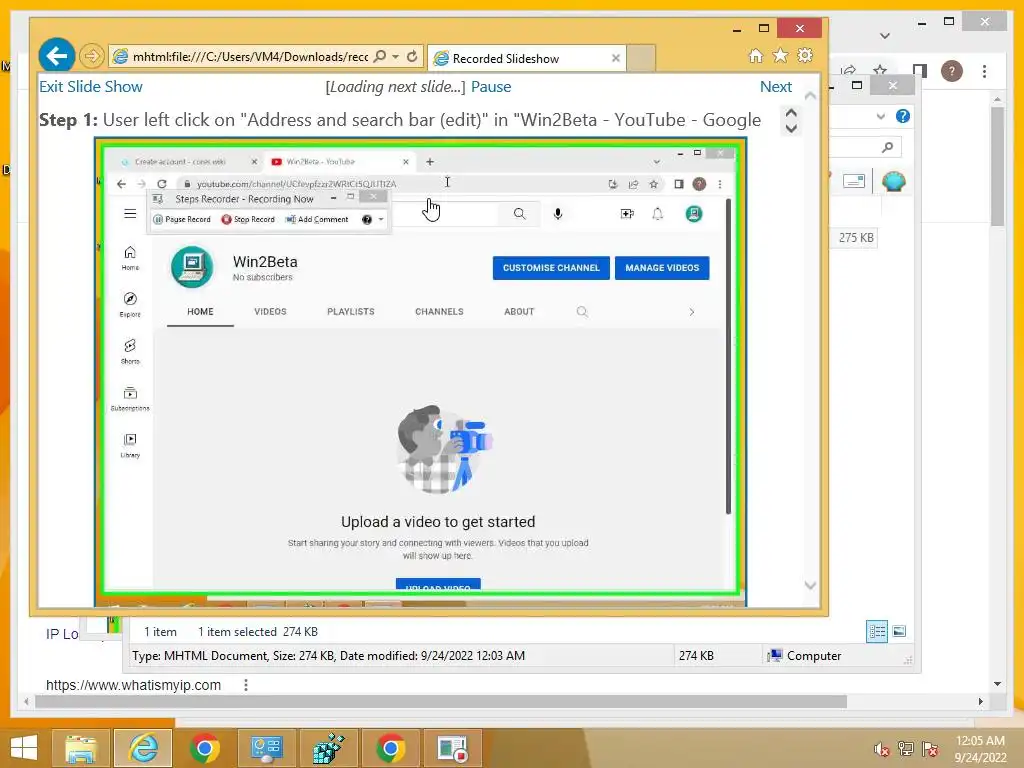Open options dots beside whatismyip.com link
Image resolution: width=1024 pixels, height=768 pixels.
pyautogui.click(x=246, y=685)
